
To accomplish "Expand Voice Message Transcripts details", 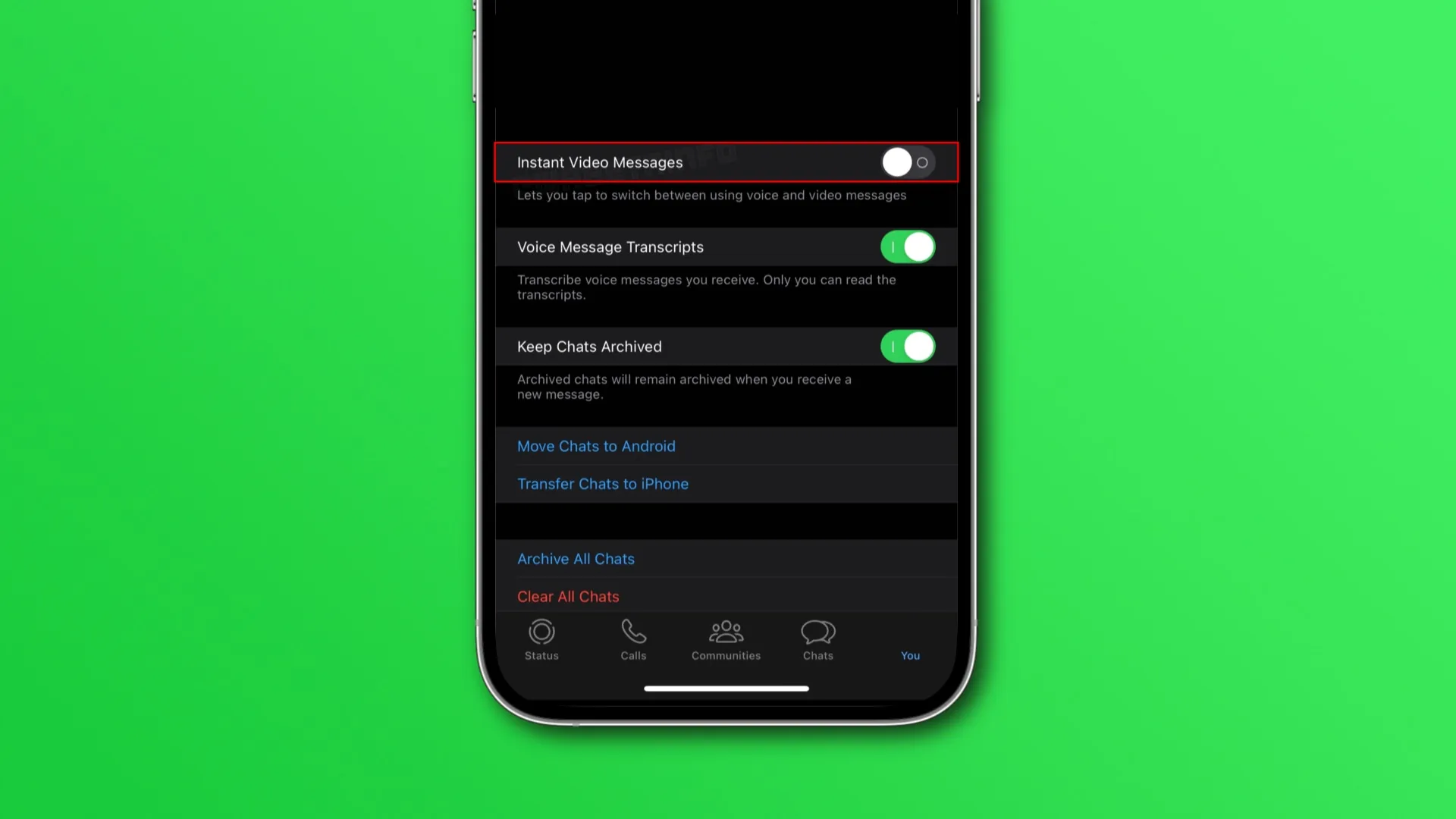I will point(610,247).
